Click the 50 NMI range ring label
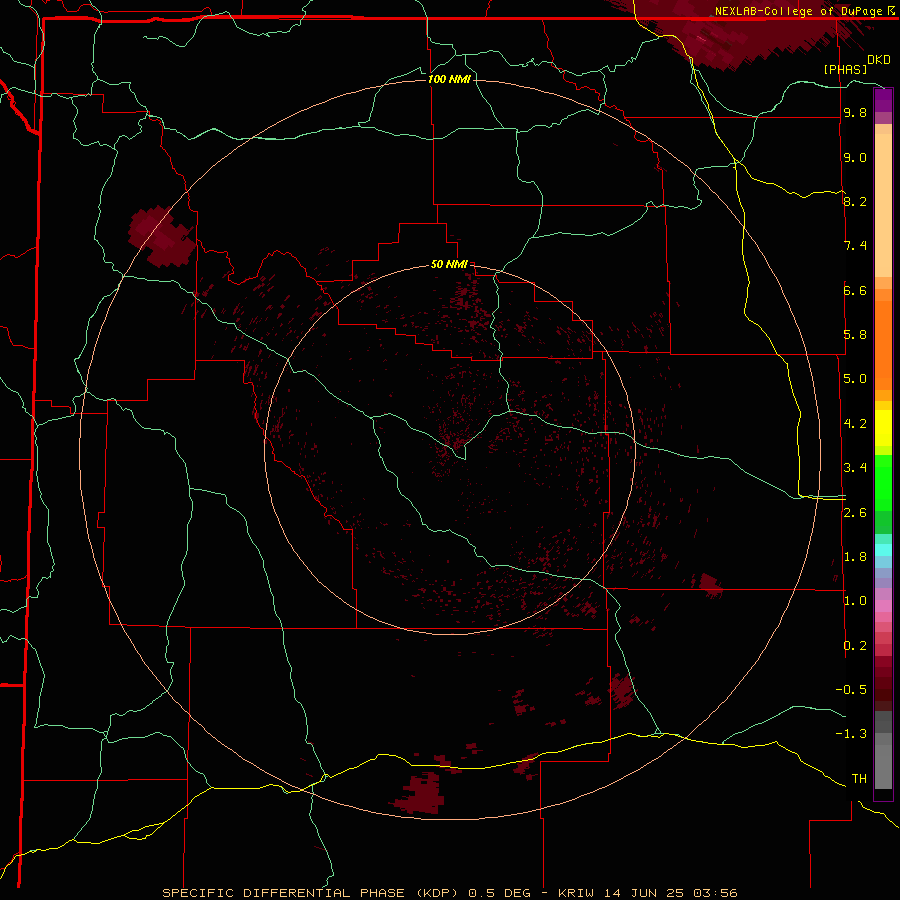This screenshot has width=900, height=900. tap(449, 264)
